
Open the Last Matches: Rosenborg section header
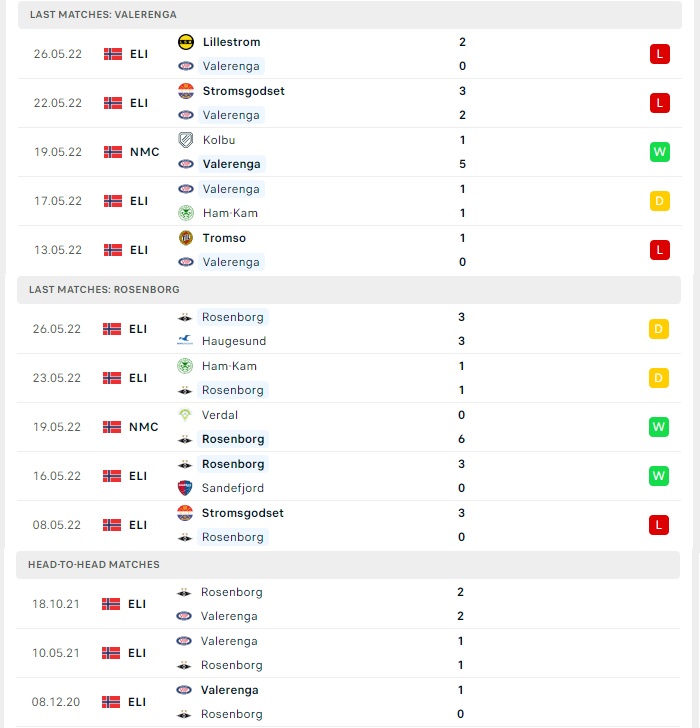(x=349, y=290)
